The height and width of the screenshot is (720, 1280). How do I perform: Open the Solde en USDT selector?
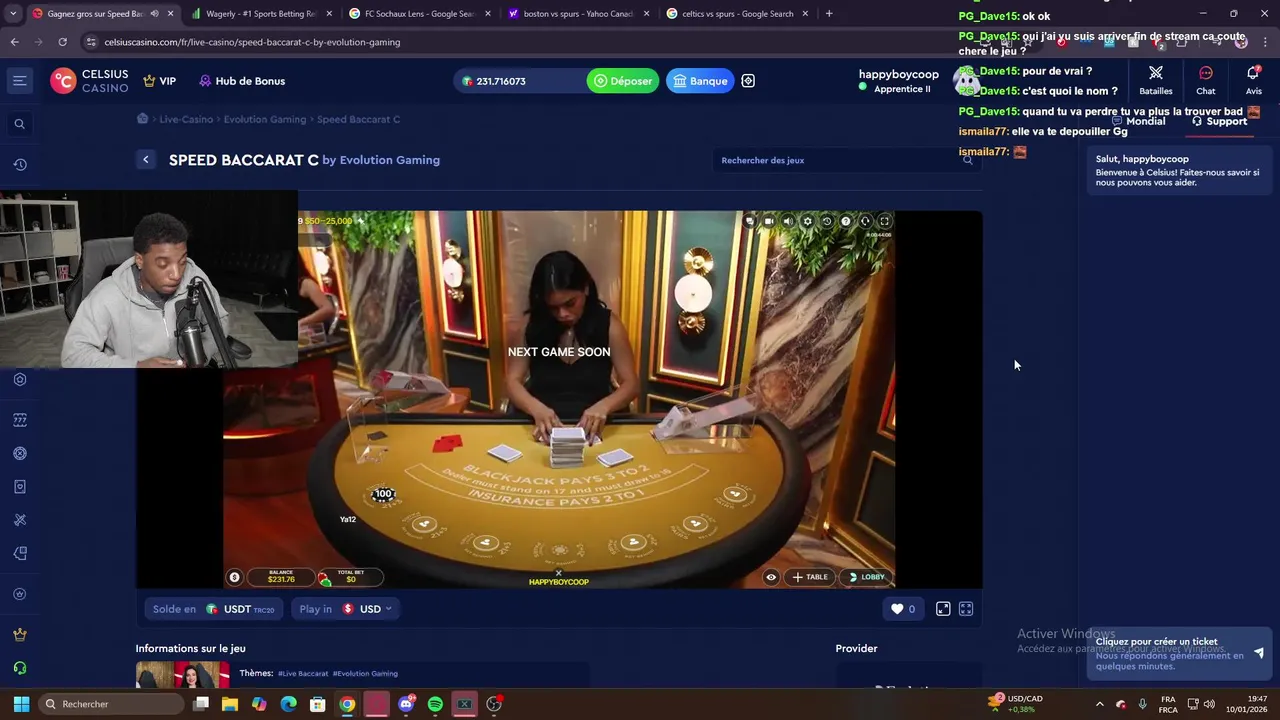pos(214,609)
